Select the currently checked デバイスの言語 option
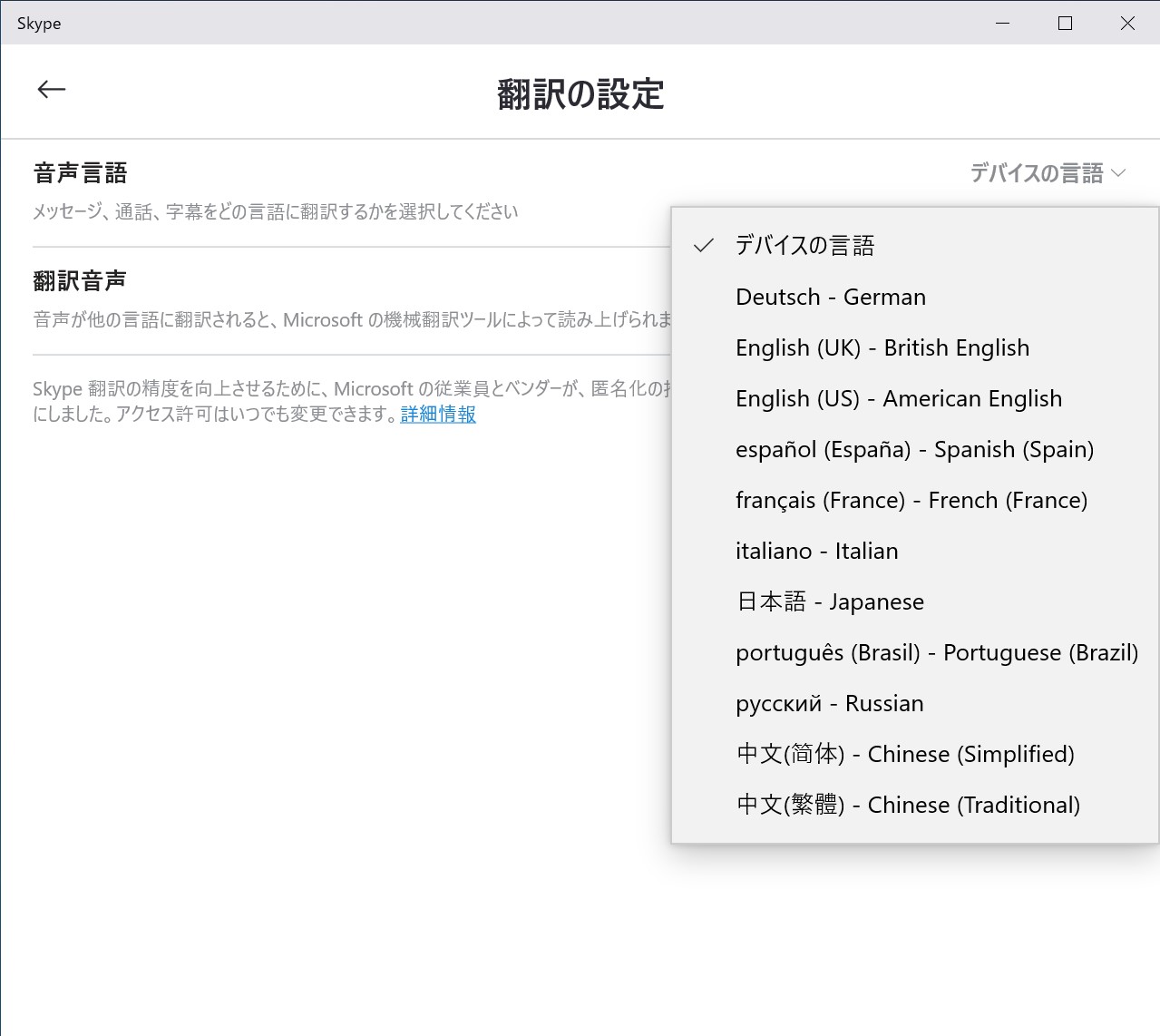The image size is (1160, 1036). pos(805,244)
